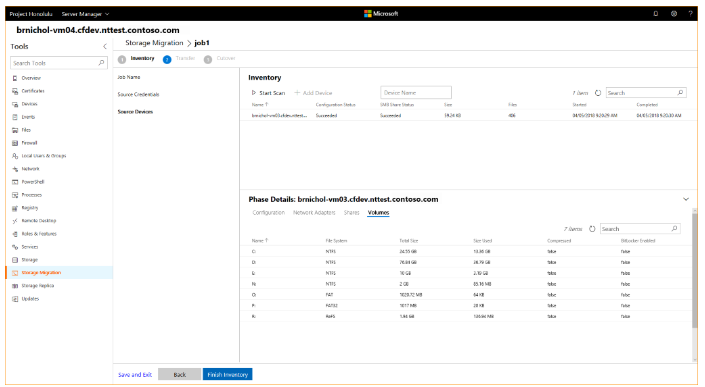This screenshot has width=705, height=387.
Task: Open the Services tool icon
Action: pyautogui.click(x=15, y=247)
